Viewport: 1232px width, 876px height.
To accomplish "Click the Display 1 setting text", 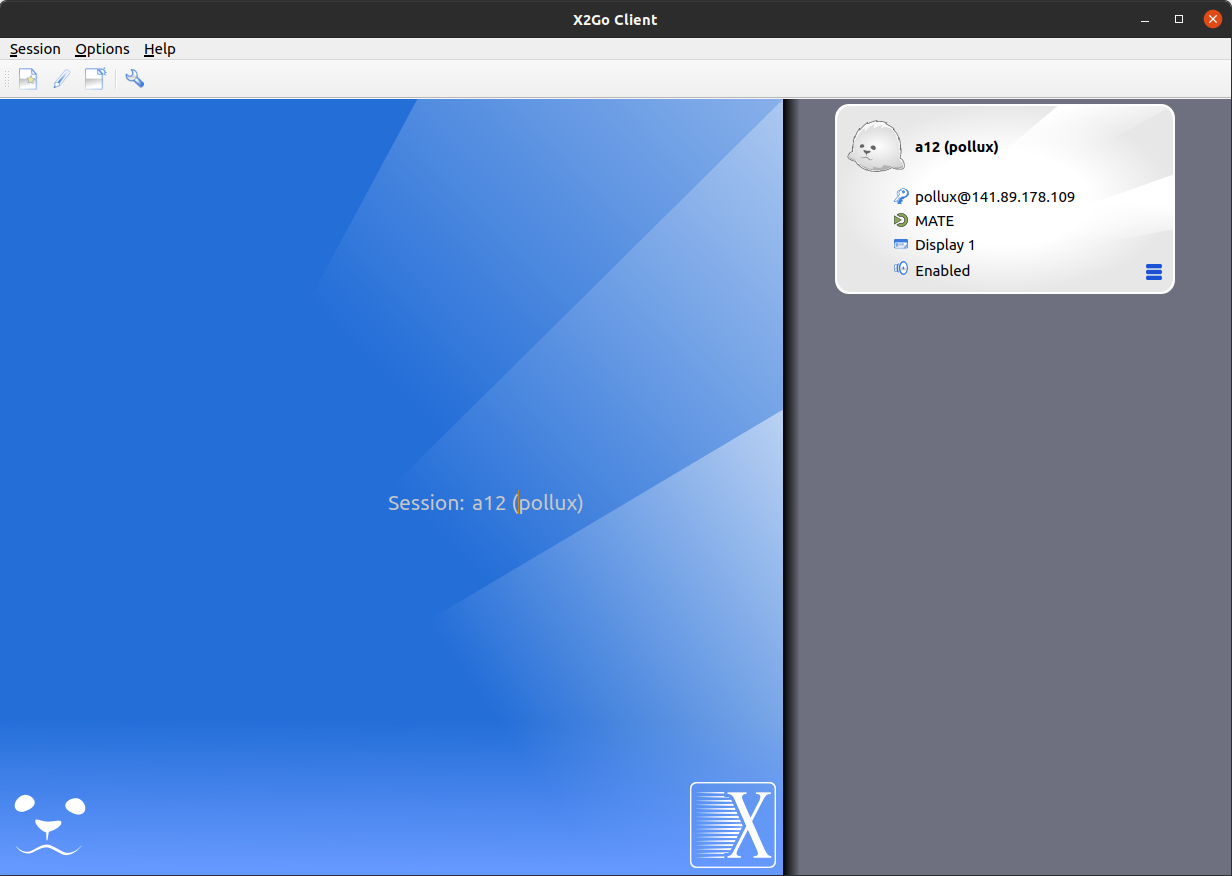I will 944,245.
